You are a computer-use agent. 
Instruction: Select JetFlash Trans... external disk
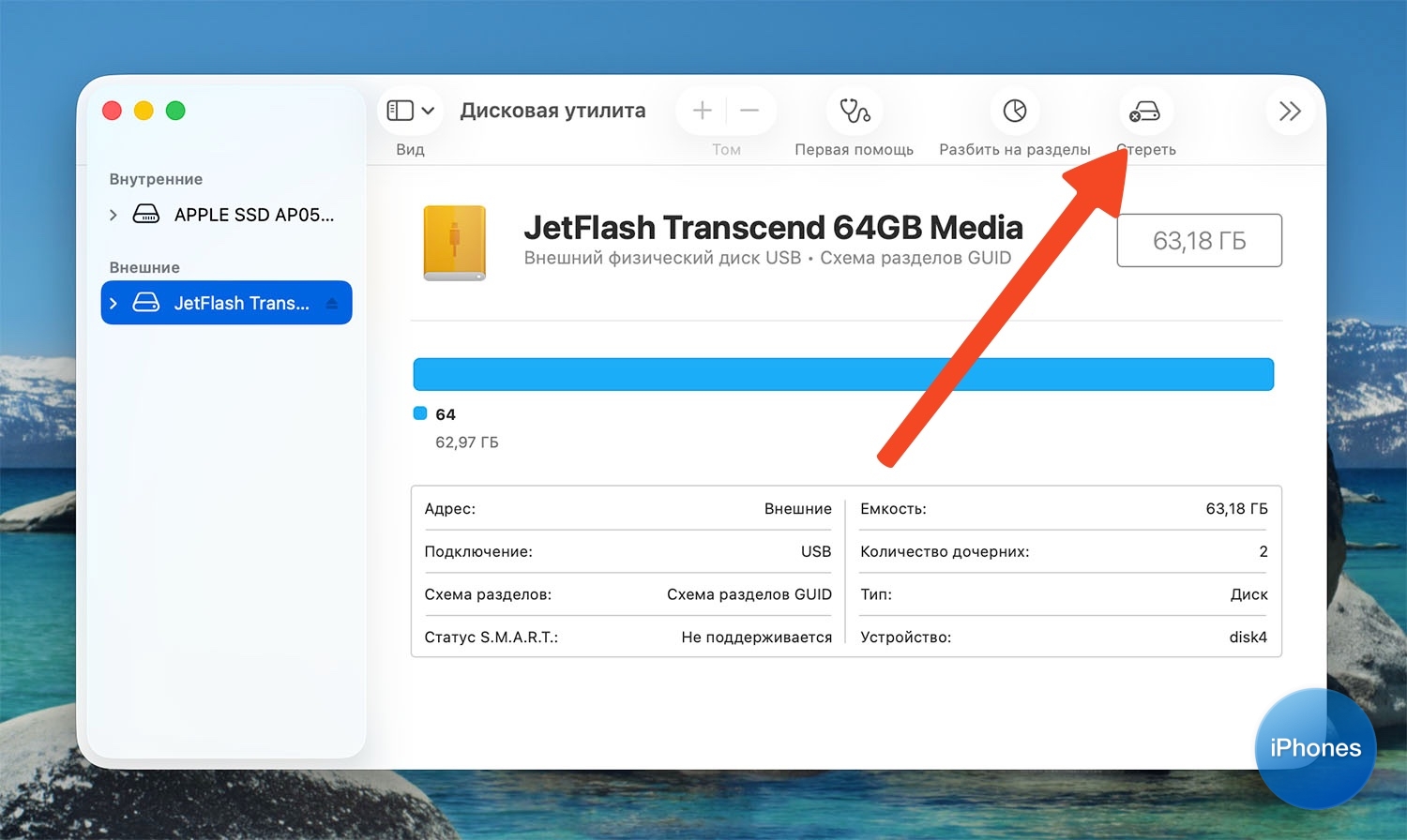(x=226, y=303)
